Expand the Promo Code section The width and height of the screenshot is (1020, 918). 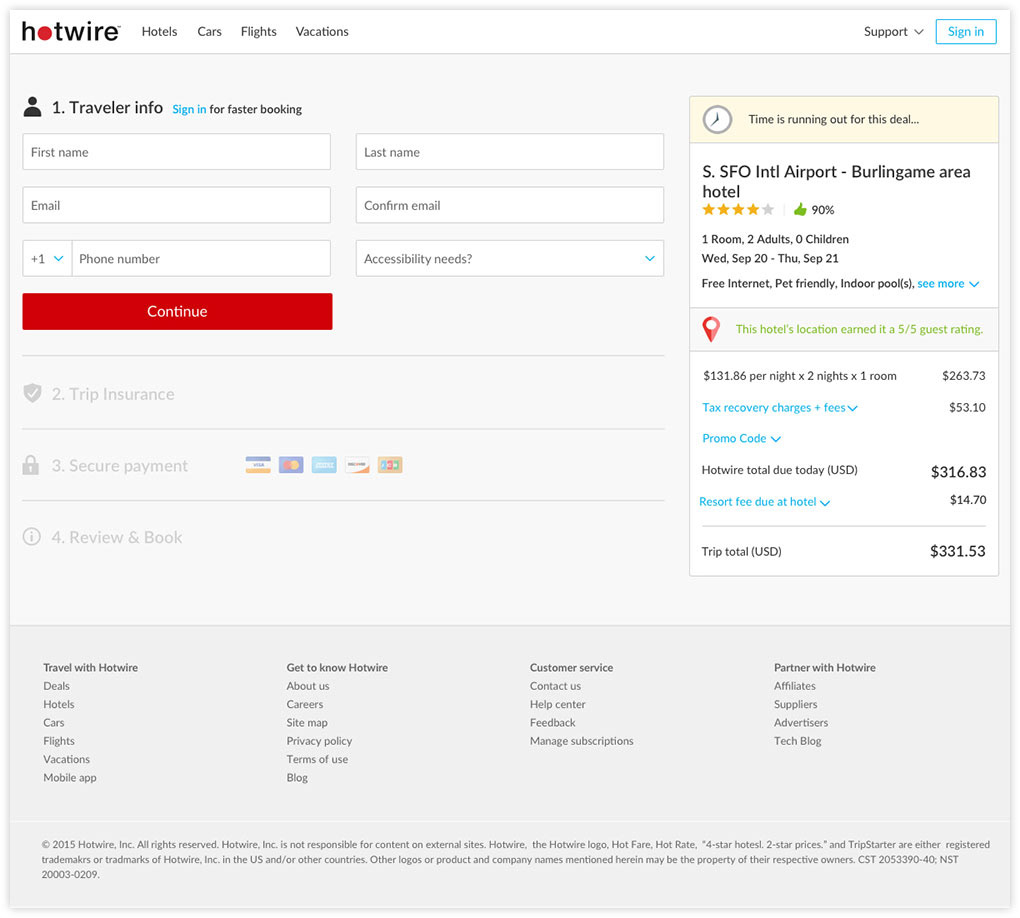(741, 439)
